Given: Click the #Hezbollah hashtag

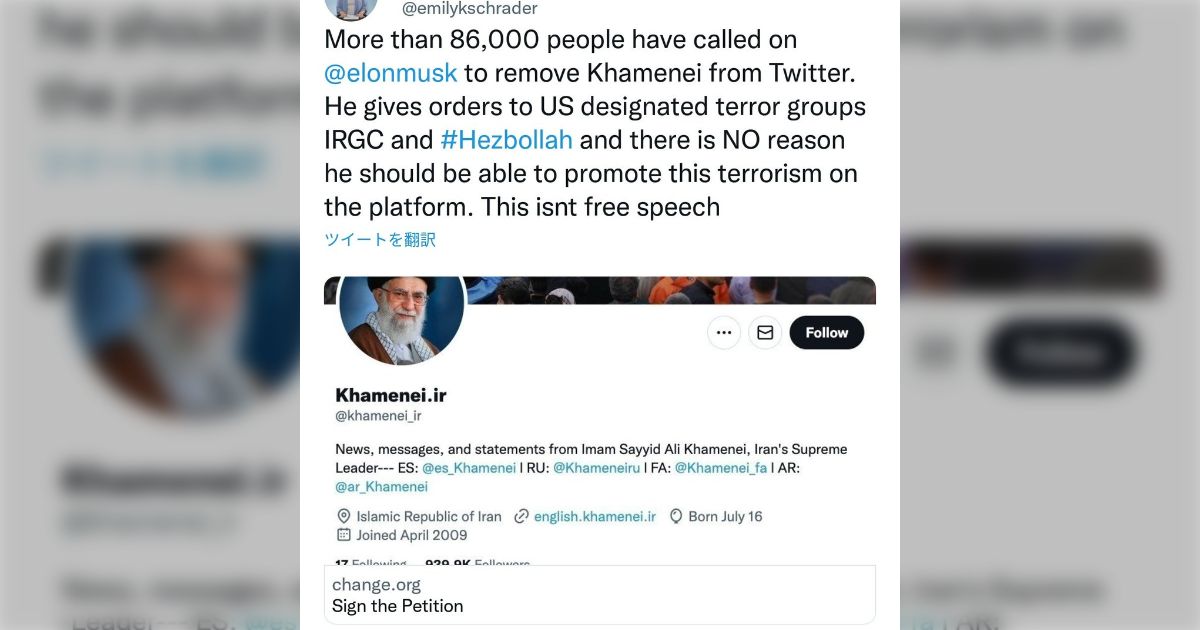Looking at the screenshot, I should [x=506, y=139].
